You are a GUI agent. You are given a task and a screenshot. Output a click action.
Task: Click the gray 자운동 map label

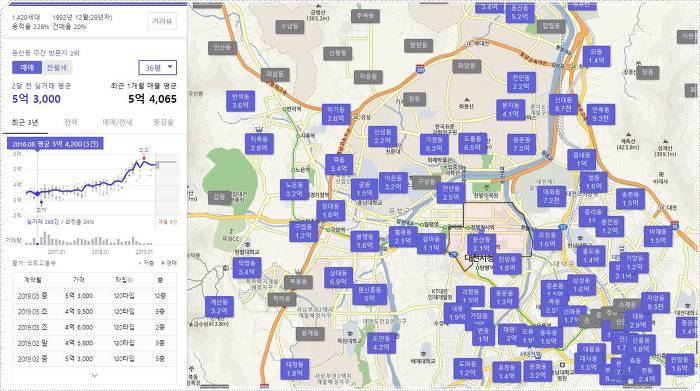point(369,76)
